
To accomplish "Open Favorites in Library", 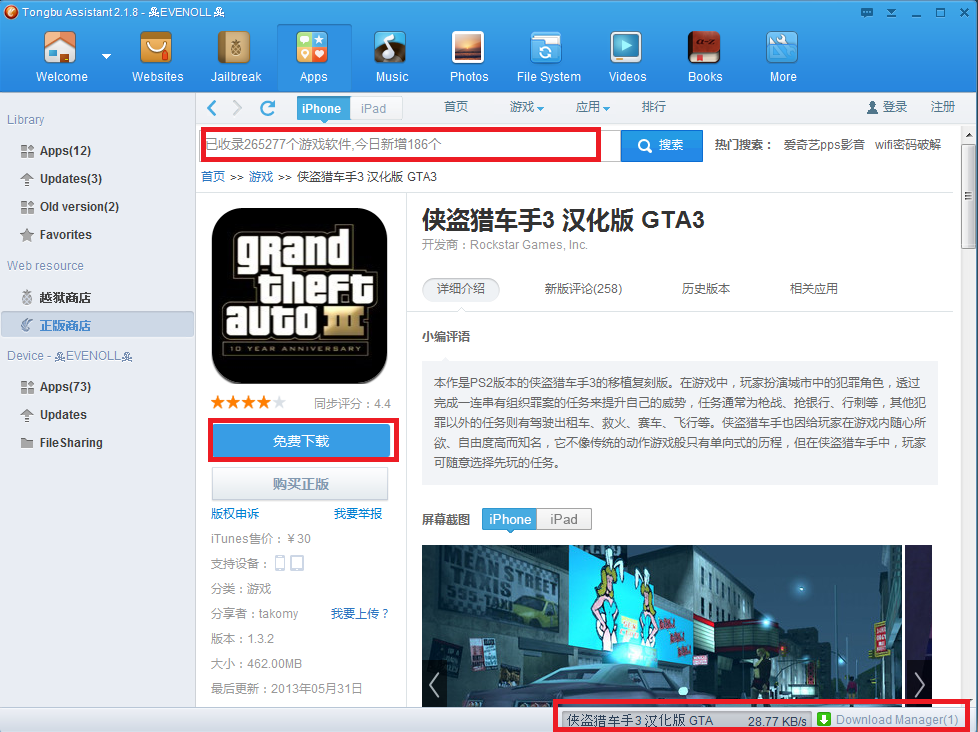I will point(65,235).
